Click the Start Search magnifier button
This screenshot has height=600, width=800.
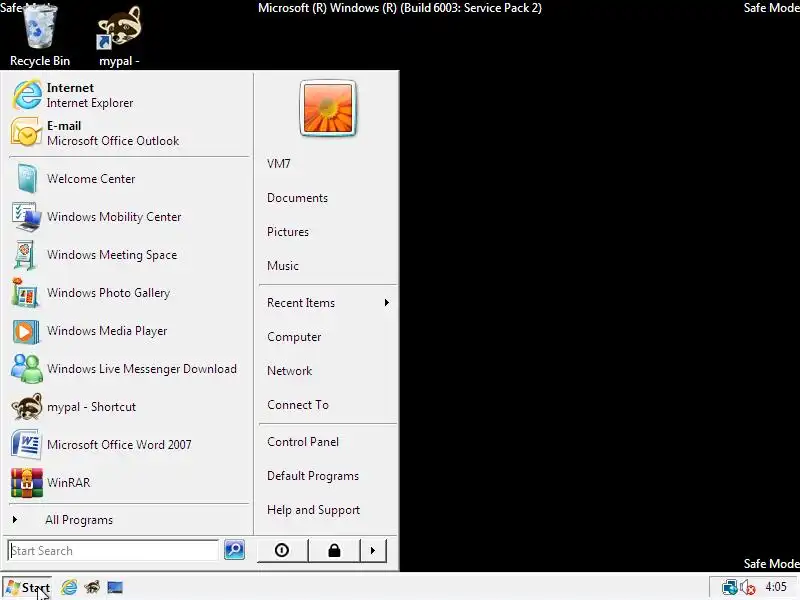coord(234,549)
